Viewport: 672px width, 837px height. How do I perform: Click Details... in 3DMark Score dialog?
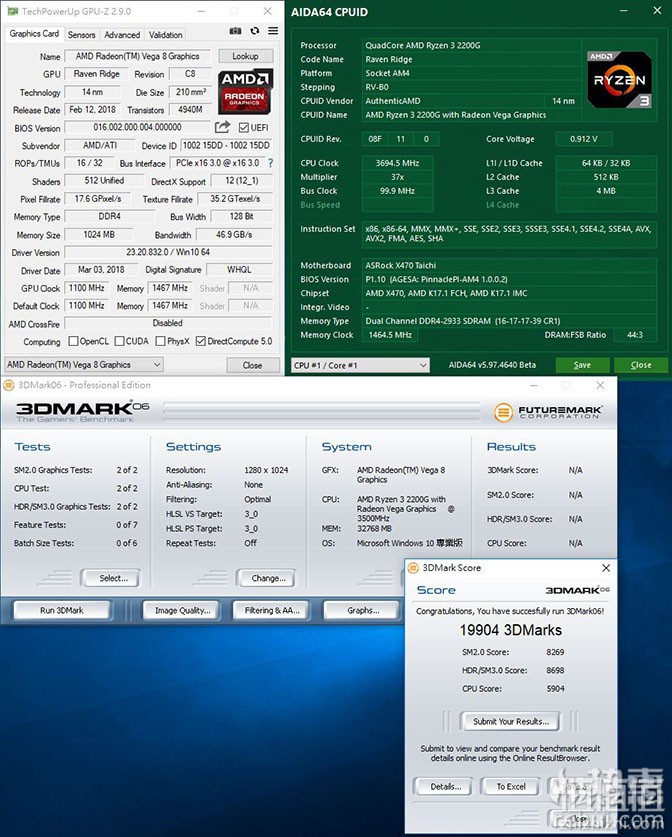click(x=445, y=786)
